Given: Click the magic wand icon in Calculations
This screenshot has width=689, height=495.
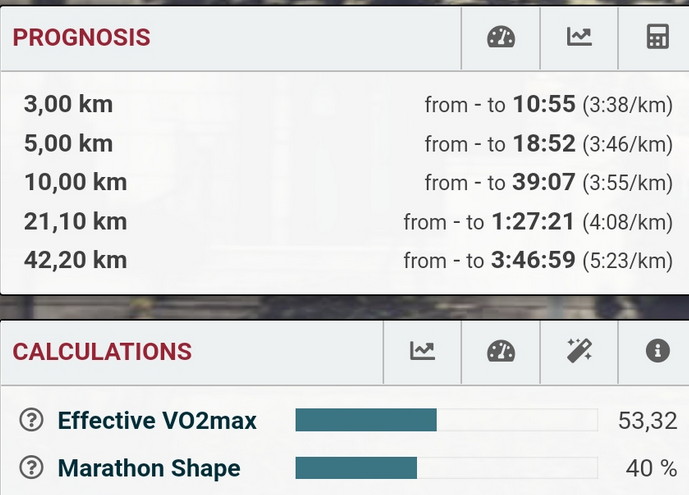Looking at the screenshot, I should (579, 351).
